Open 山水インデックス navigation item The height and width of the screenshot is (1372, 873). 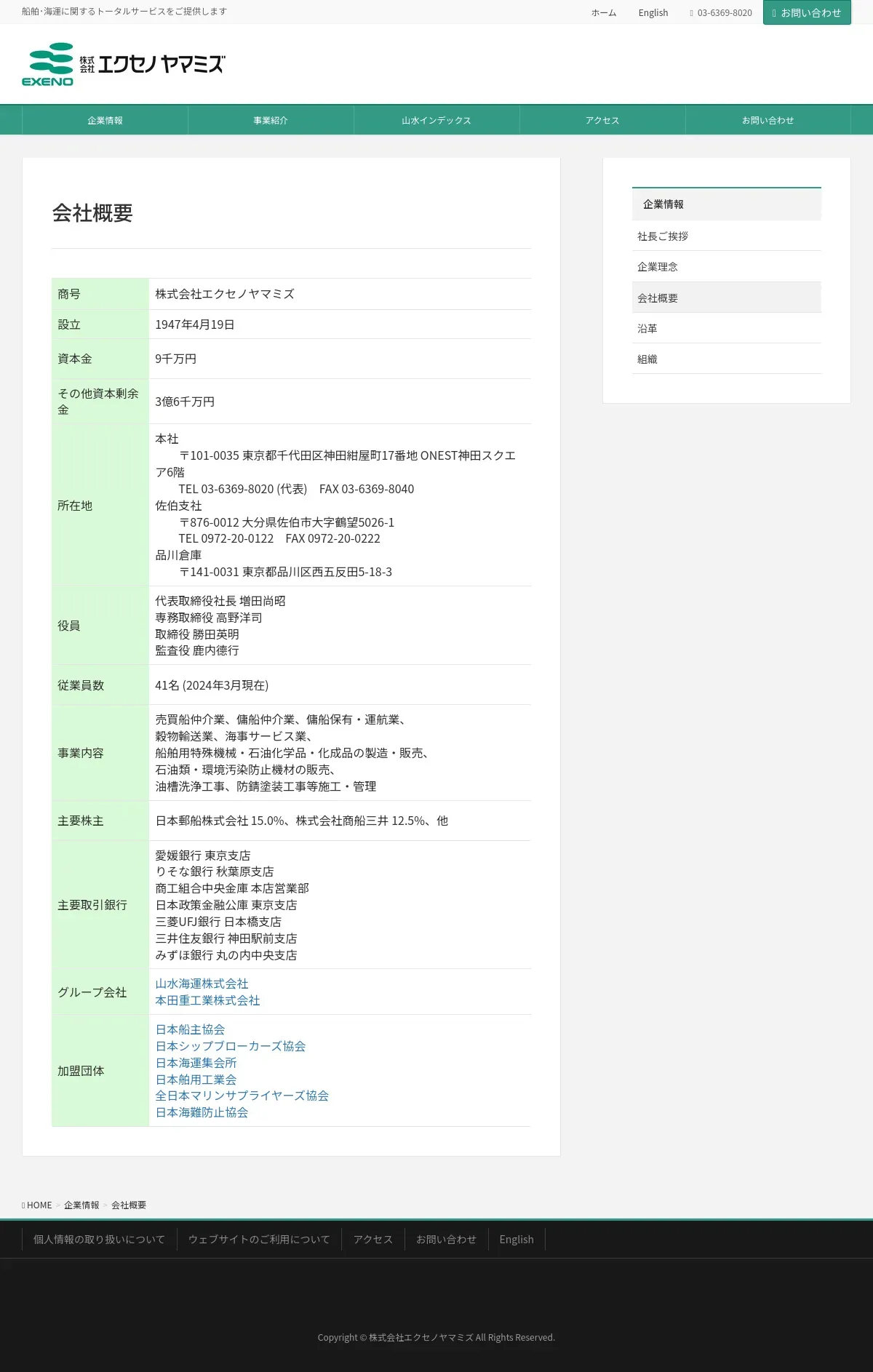(436, 120)
